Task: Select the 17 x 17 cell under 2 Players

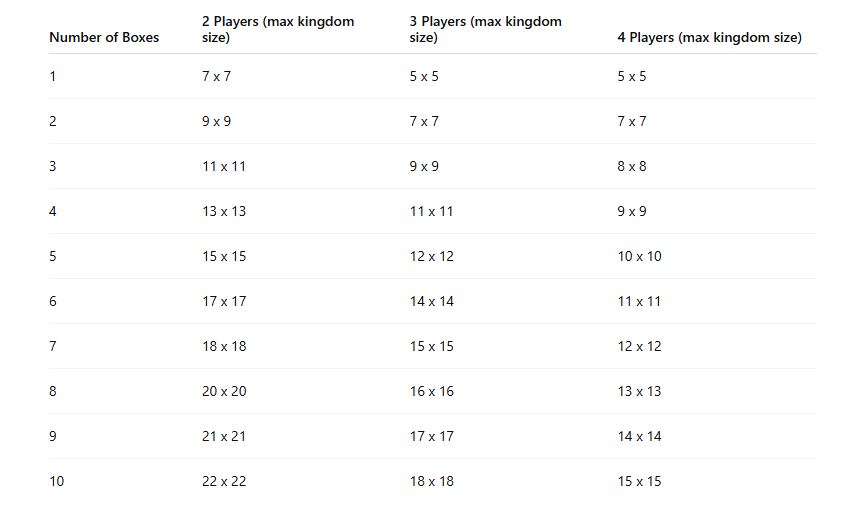Action: (224, 301)
